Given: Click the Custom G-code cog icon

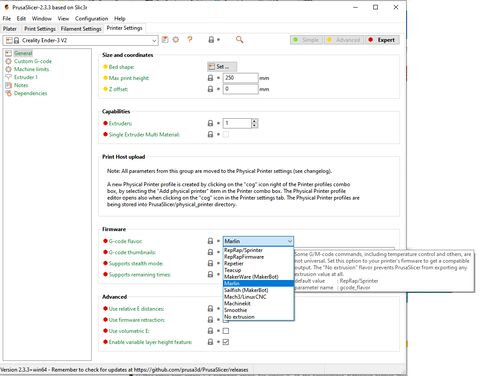Looking at the screenshot, I should (x=8, y=61).
